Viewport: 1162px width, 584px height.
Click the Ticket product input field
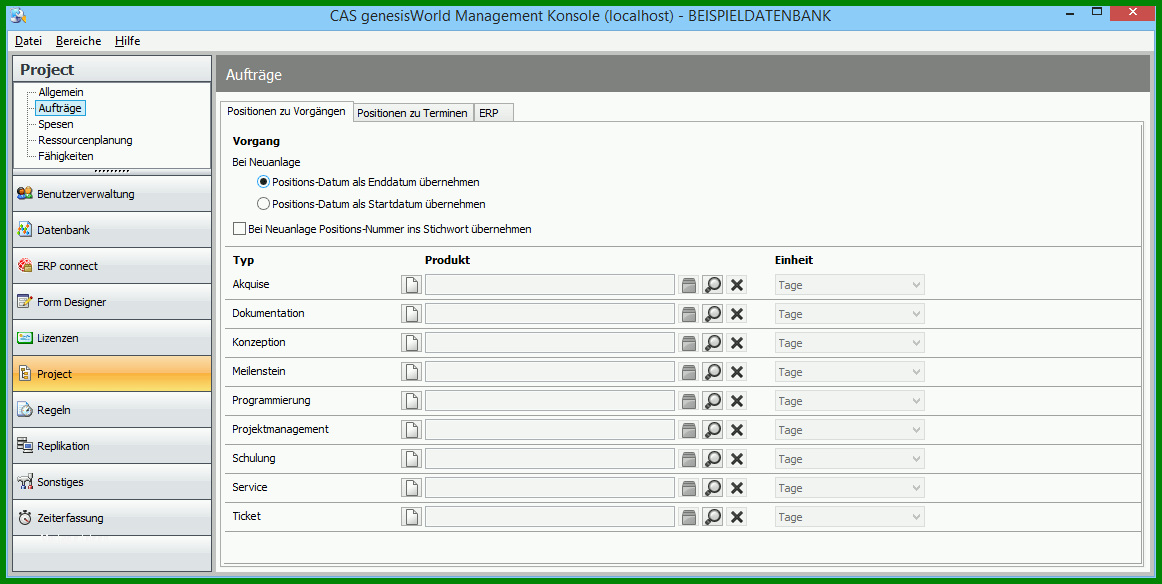point(550,516)
